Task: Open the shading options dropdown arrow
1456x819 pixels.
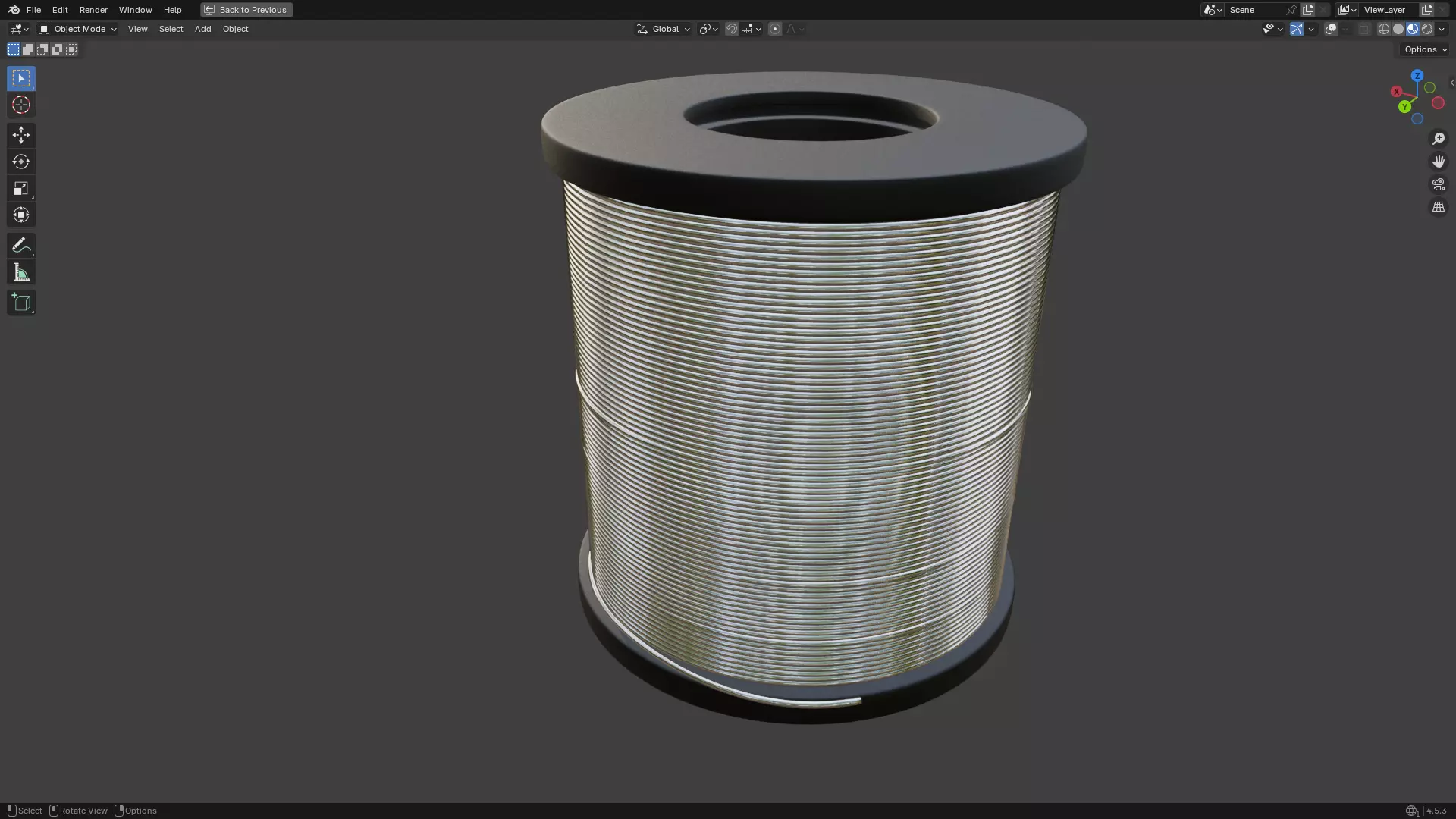Action: (1442, 29)
